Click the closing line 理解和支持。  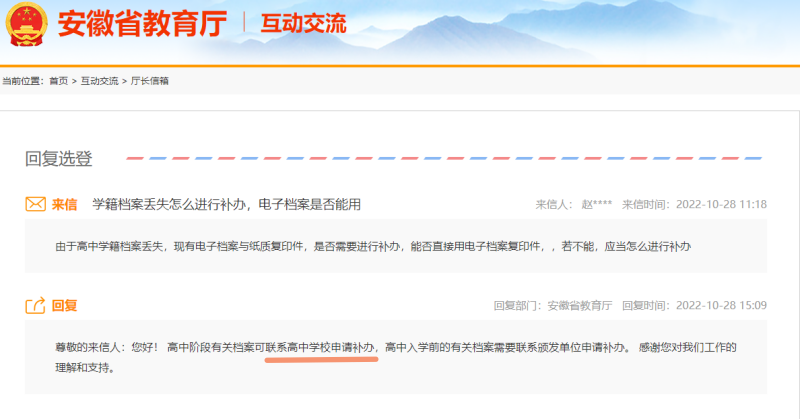pyautogui.click(x=85, y=367)
